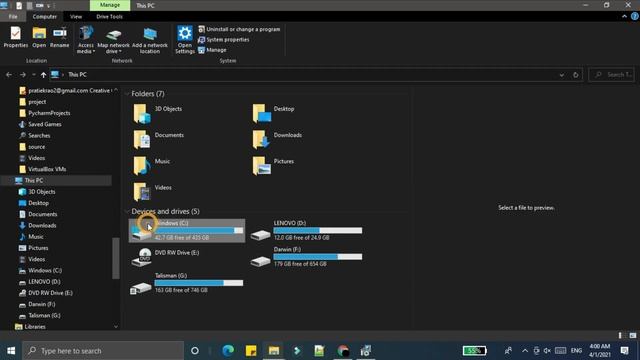Viewport: 640px width, 360px height.
Task: Refresh the This PC view
Action: [576, 75]
